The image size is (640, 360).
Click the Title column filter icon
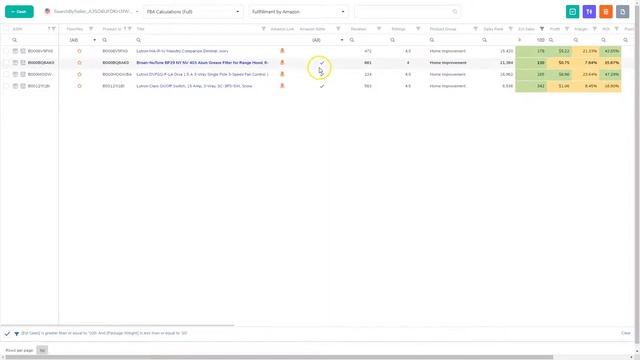coord(263,29)
